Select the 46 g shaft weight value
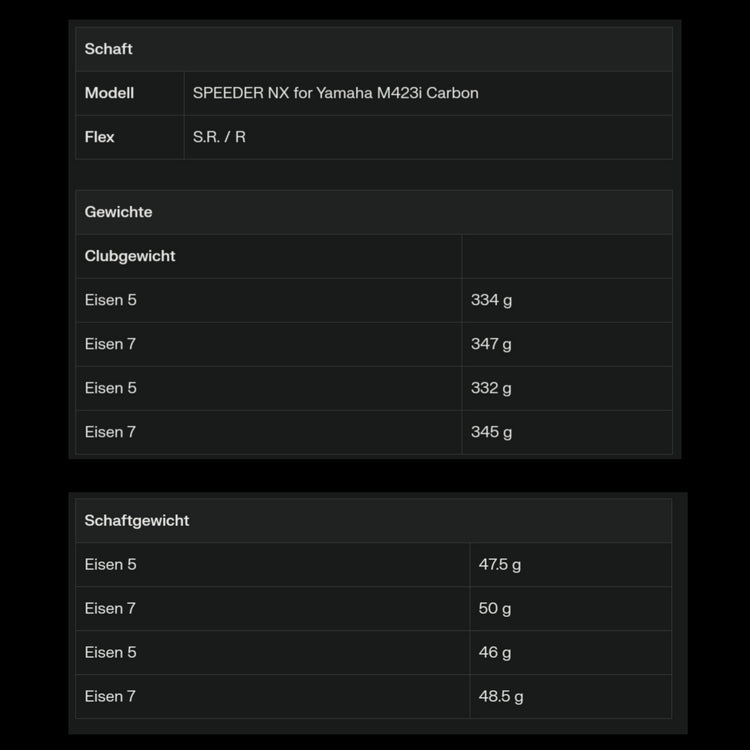Viewport: 750px width, 750px height. [495, 652]
